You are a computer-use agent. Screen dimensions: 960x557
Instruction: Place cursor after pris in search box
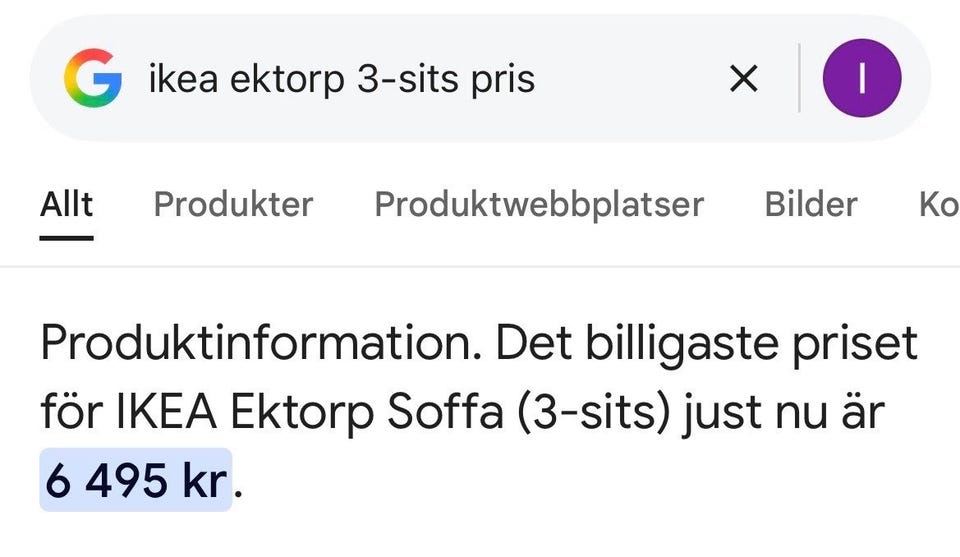(537, 79)
